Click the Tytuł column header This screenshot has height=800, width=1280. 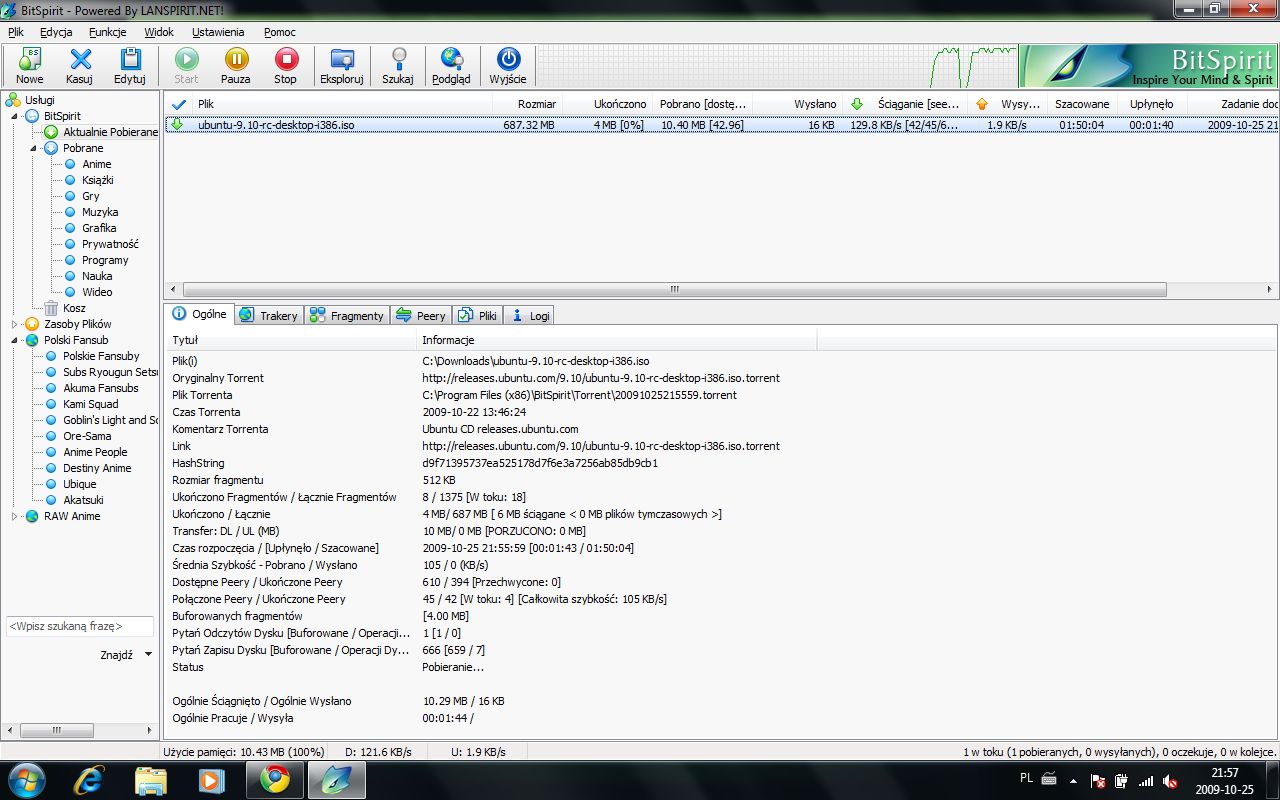pyautogui.click(x=291, y=340)
